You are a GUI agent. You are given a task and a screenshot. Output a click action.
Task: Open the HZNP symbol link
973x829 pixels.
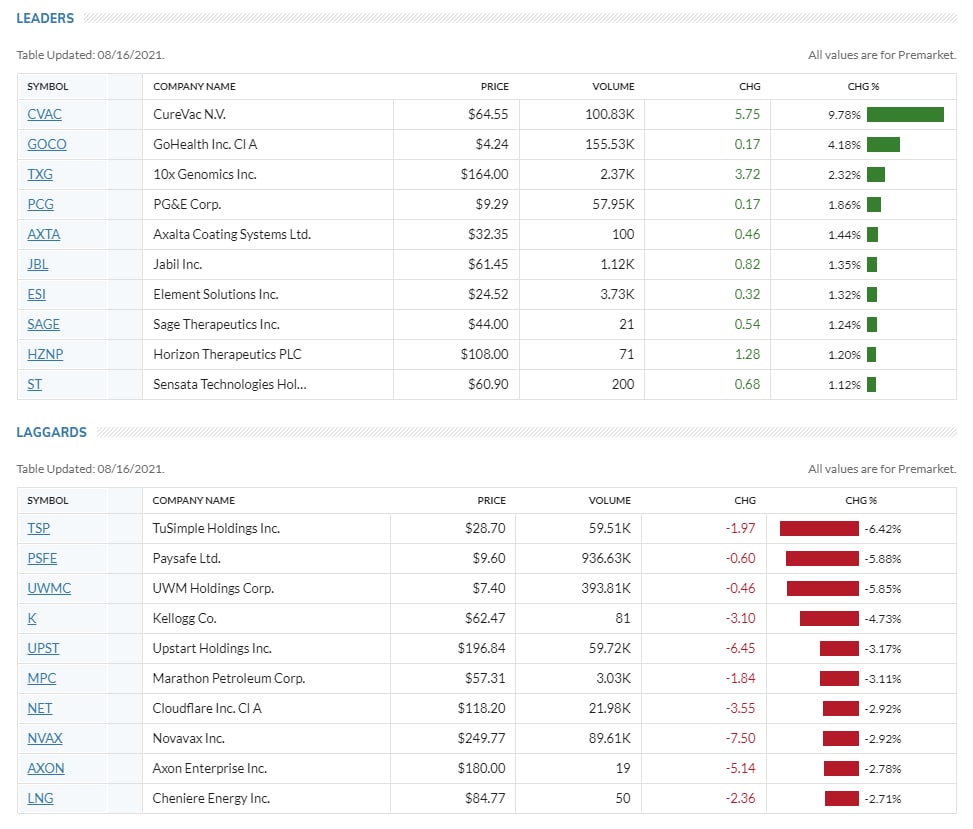pos(45,354)
